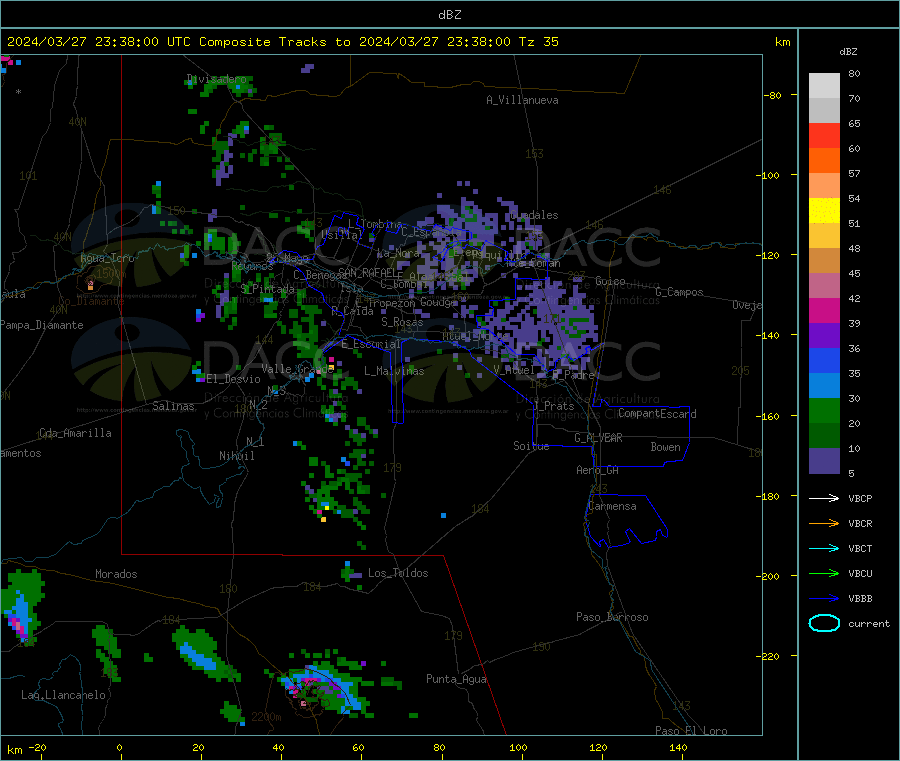Screen dimensions: 900x761
Task: Click the cyan 'current' ellipse legend icon
Action: [824, 623]
